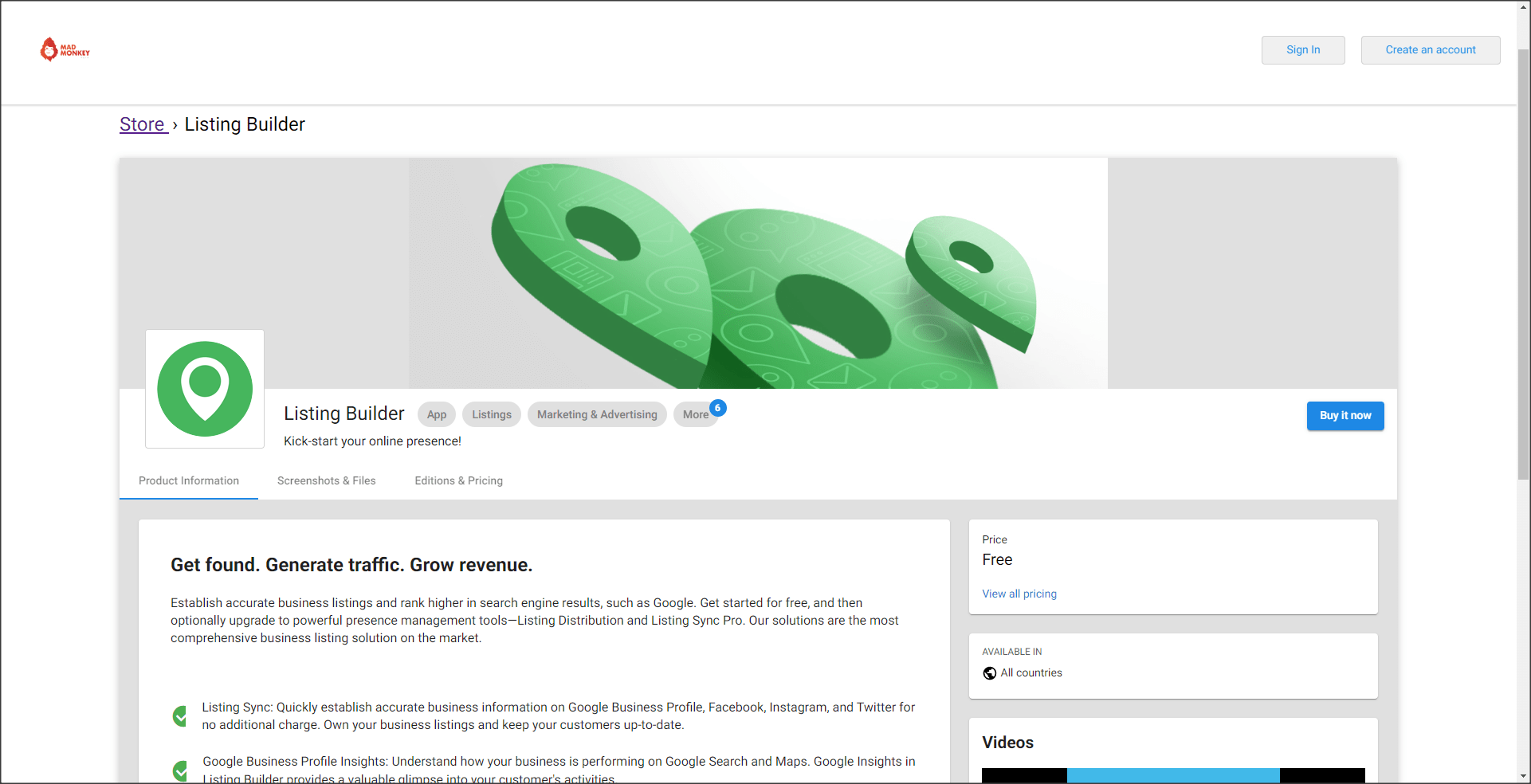The image size is (1531, 784).
Task: Click the 'Get found. Generate traffic. Grow revenue.' heading
Action: pos(351,565)
